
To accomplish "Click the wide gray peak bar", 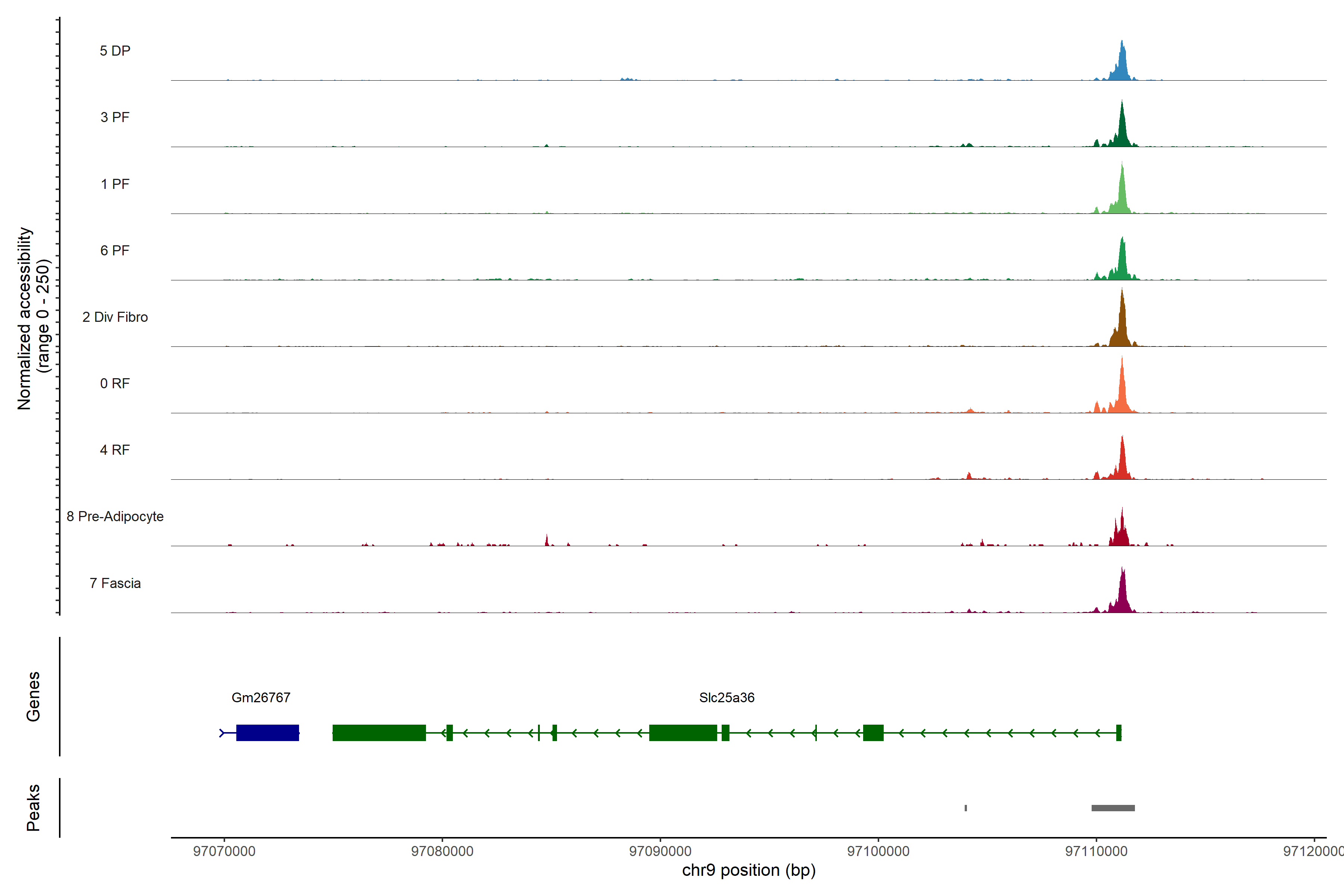I will point(1113,808).
